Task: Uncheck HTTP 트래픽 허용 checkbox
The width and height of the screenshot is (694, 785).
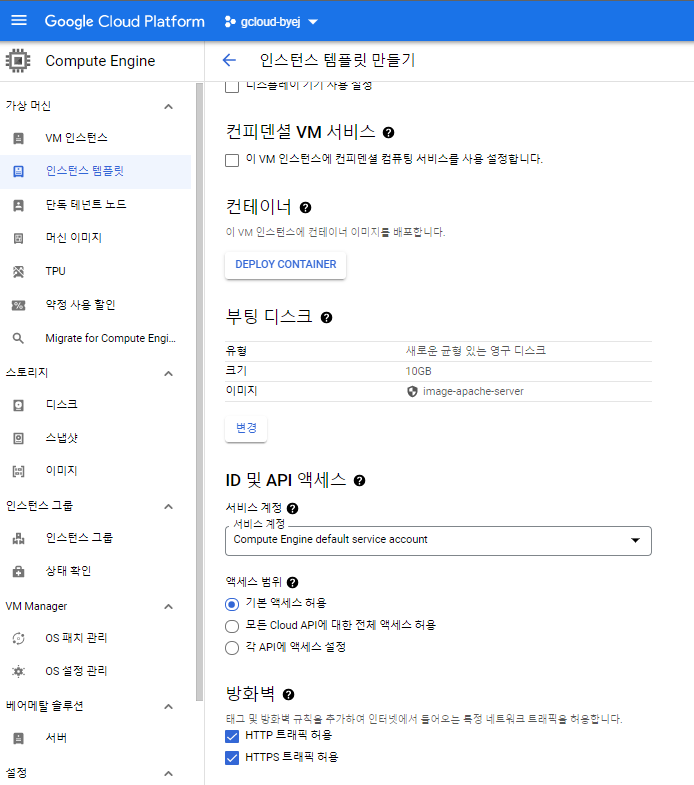Action: point(232,736)
